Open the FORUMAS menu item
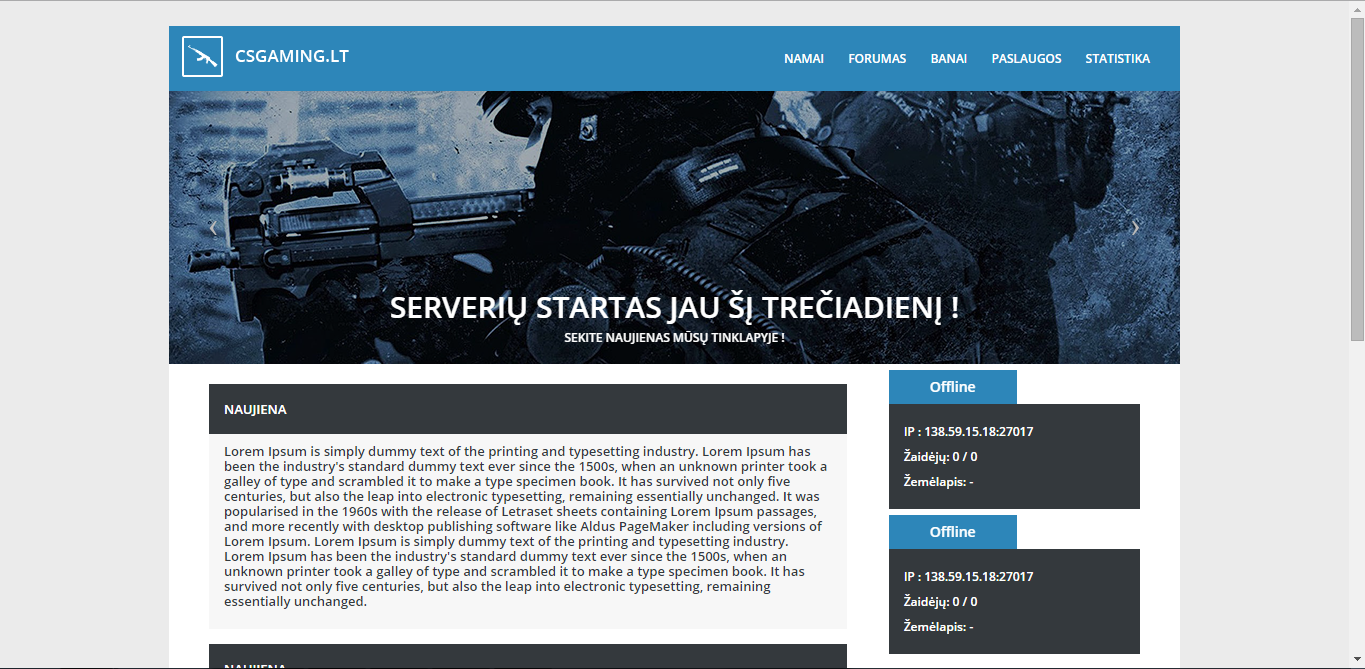Screen dimensions: 1365x669 877,58
